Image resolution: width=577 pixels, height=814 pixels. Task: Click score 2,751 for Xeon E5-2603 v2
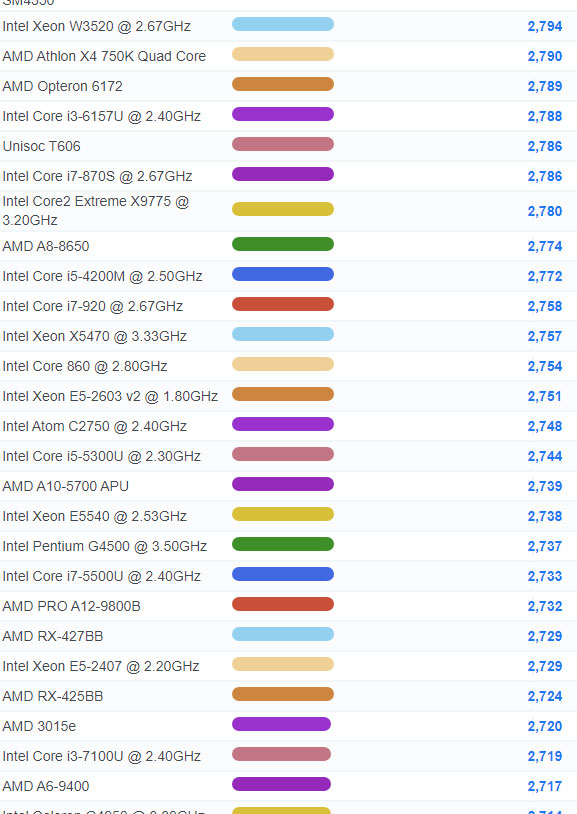tap(545, 397)
